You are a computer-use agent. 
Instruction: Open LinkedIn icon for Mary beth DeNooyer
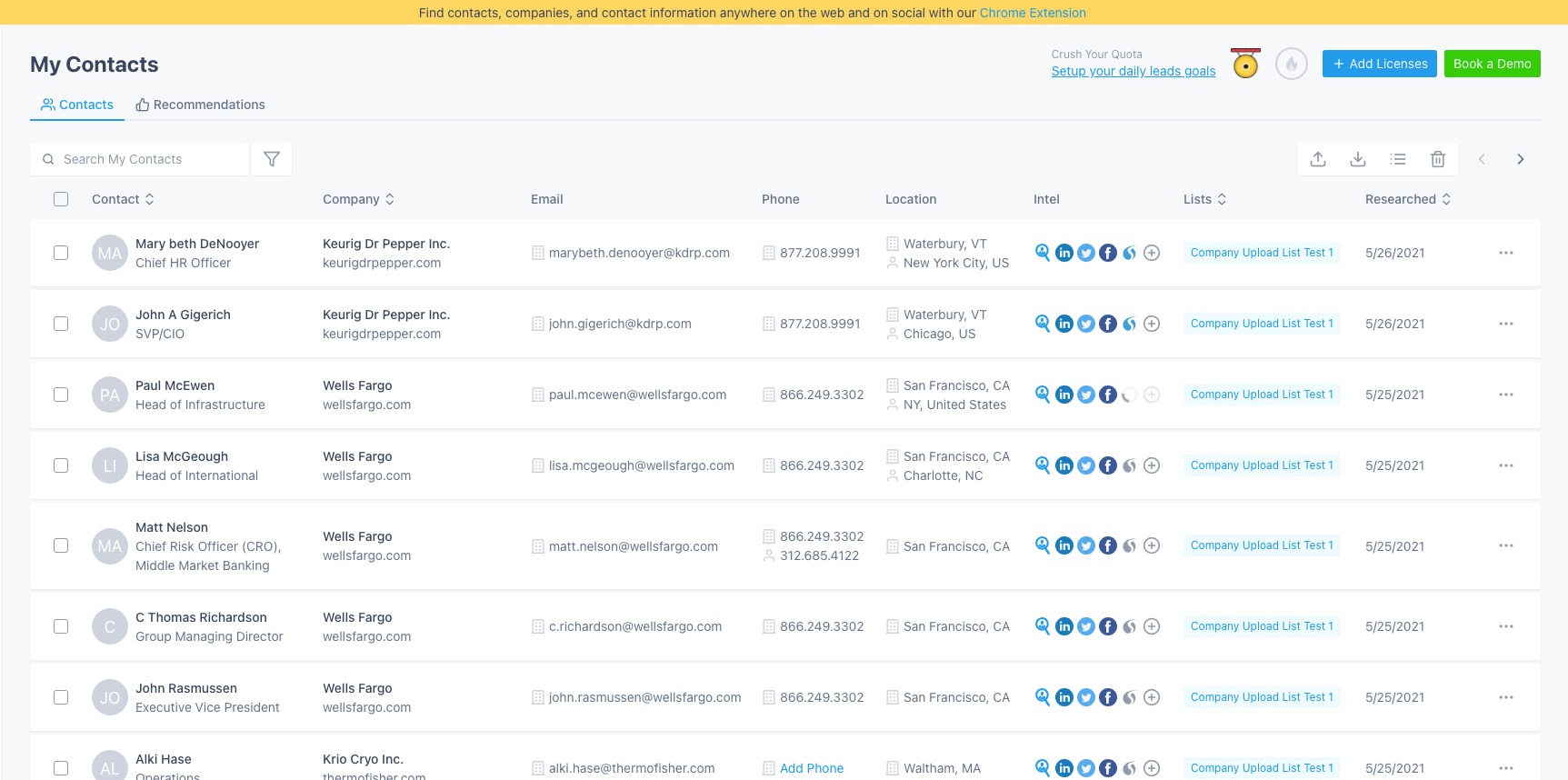1064,253
